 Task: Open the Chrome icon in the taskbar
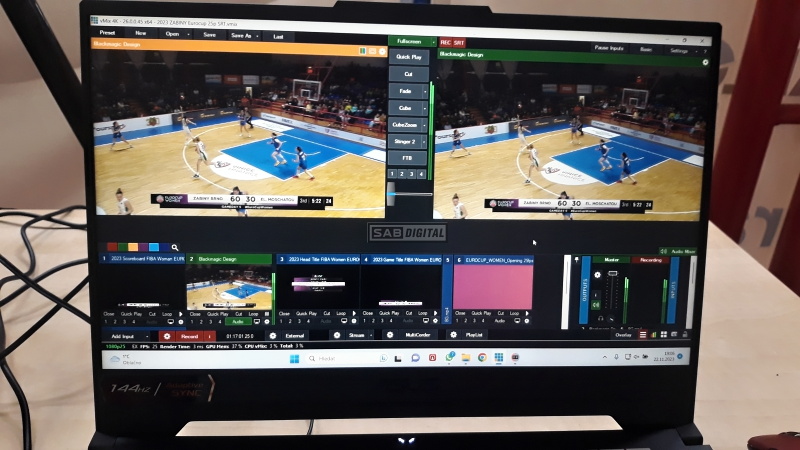pos(481,358)
